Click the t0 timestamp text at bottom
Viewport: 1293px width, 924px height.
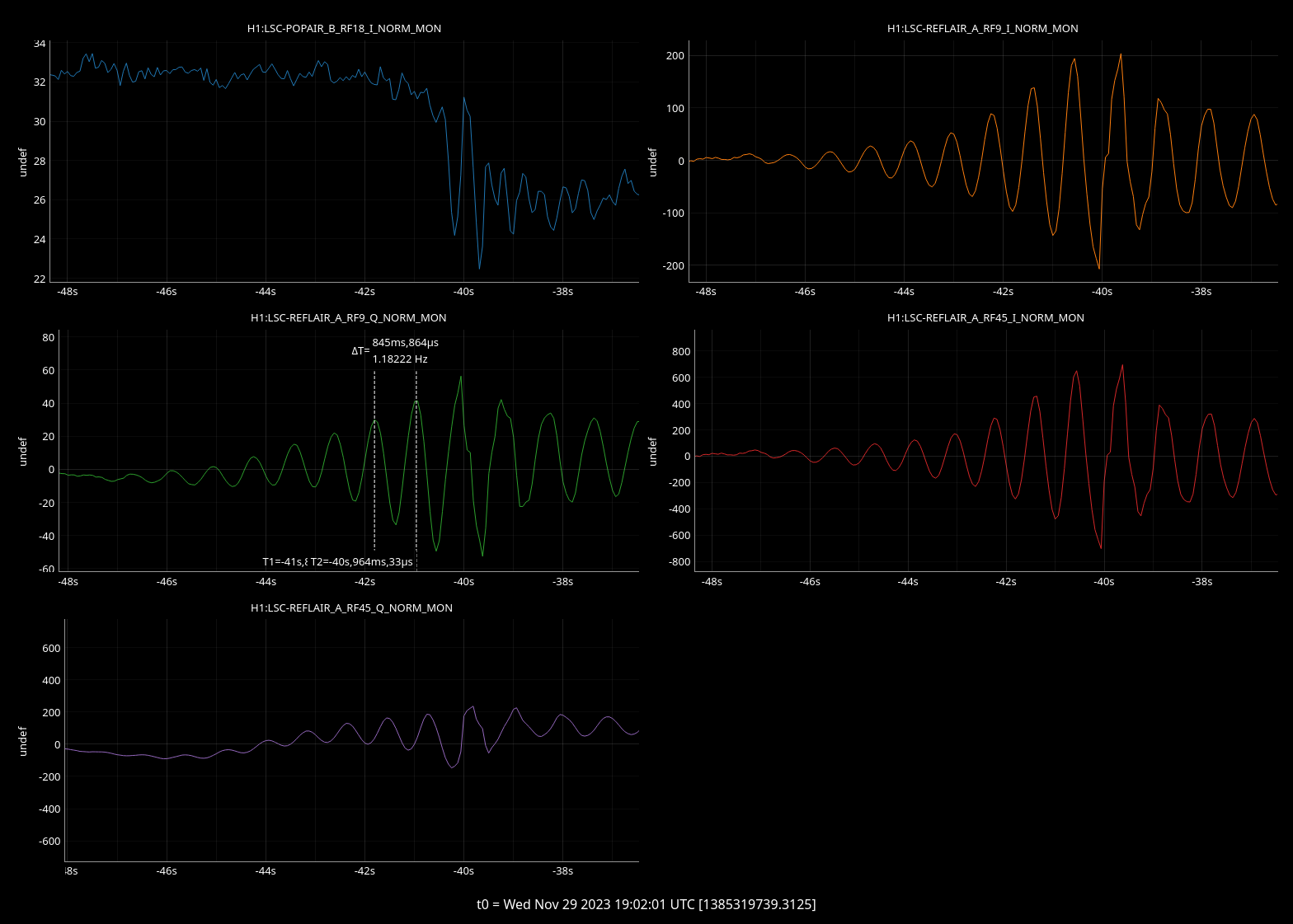[x=646, y=904]
